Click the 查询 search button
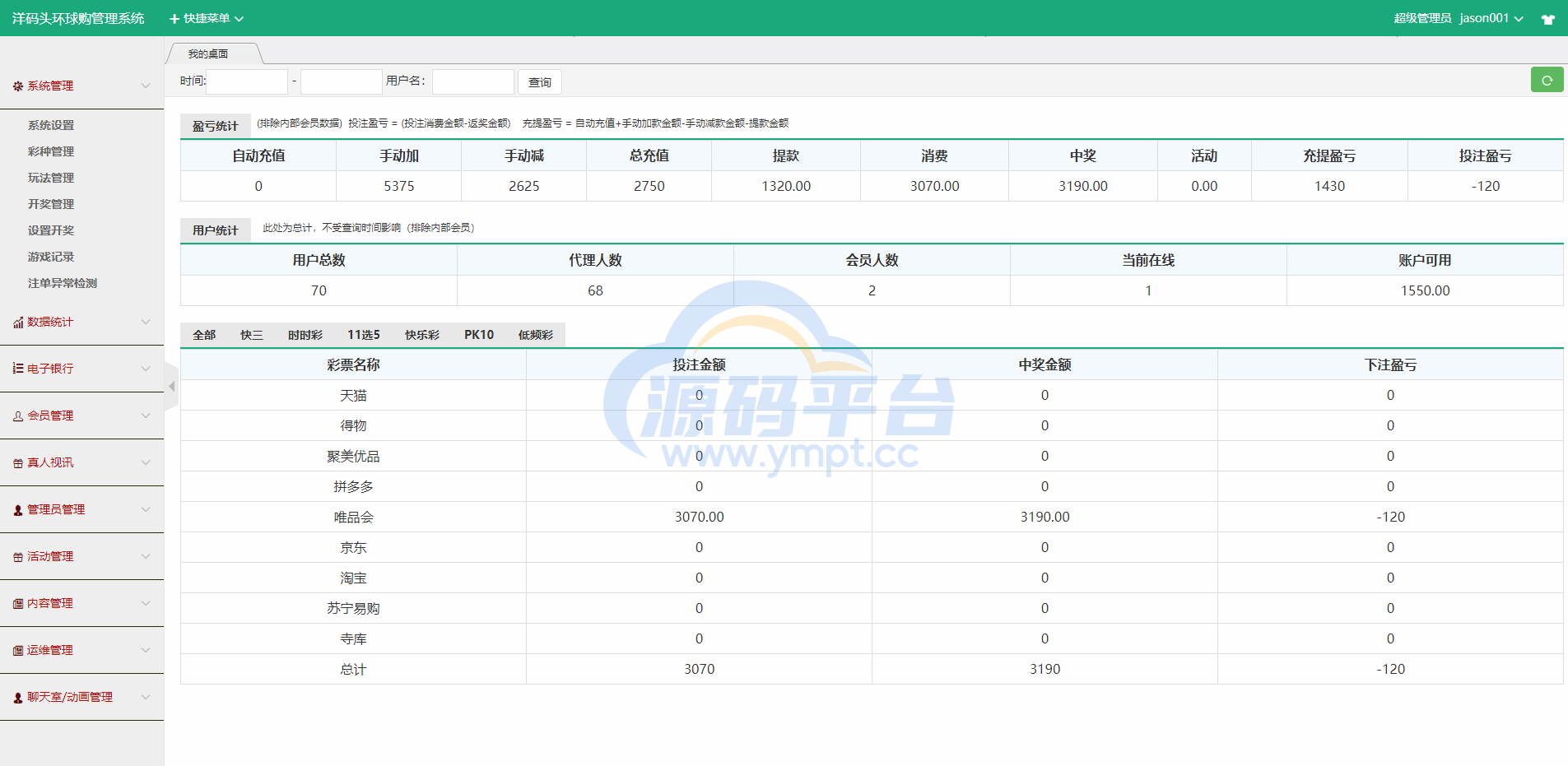The height and width of the screenshot is (766, 1568). point(540,82)
